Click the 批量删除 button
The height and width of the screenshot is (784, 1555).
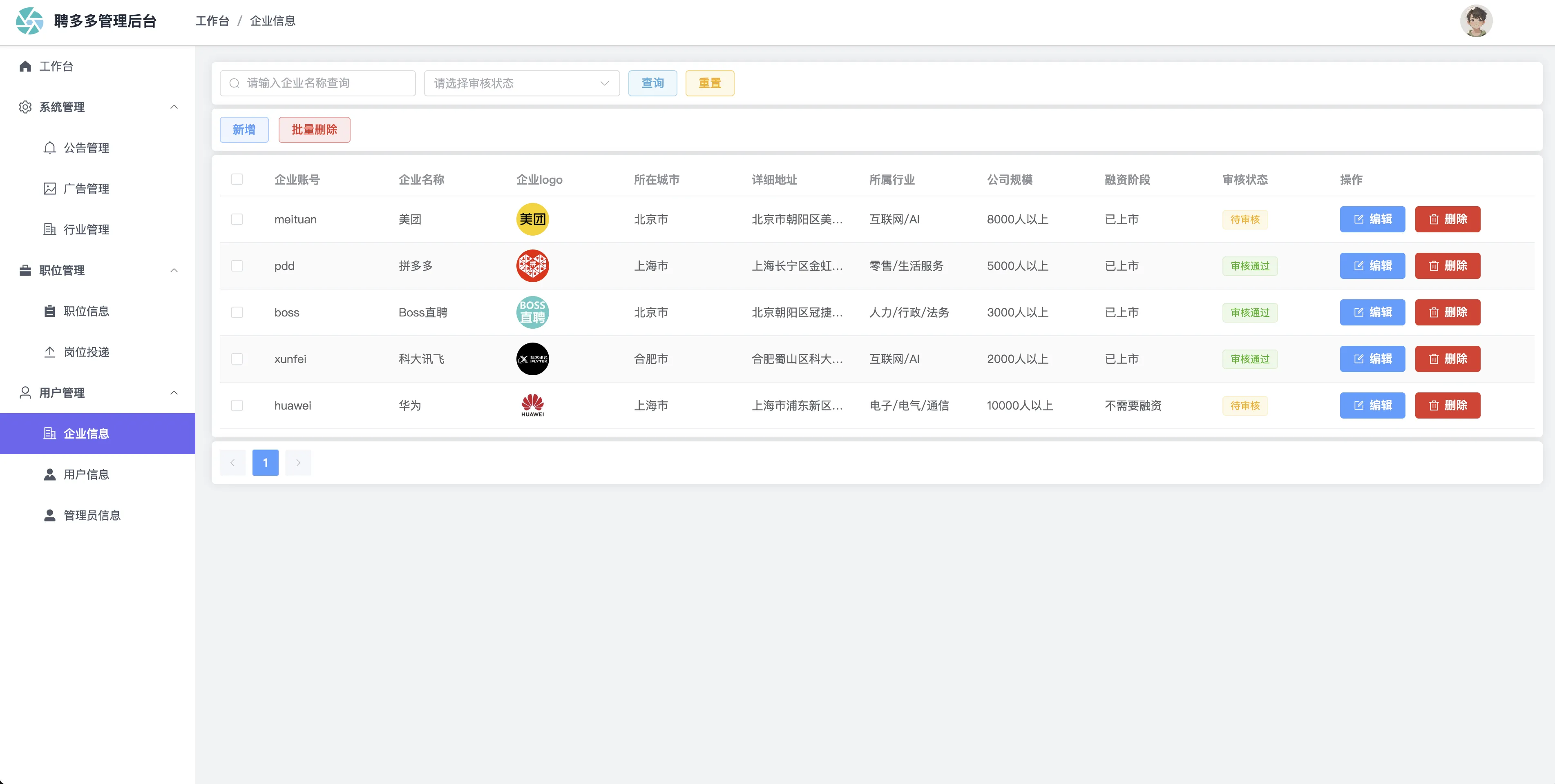(314, 130)
